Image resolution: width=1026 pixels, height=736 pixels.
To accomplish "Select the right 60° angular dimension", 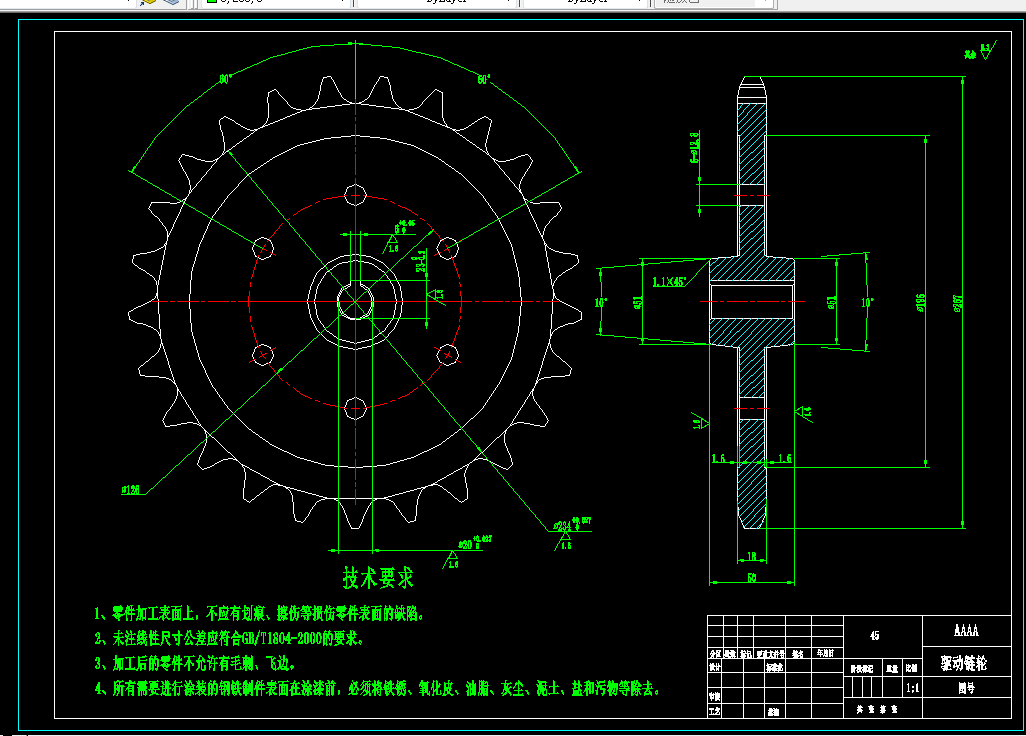I will click(484, 79).
